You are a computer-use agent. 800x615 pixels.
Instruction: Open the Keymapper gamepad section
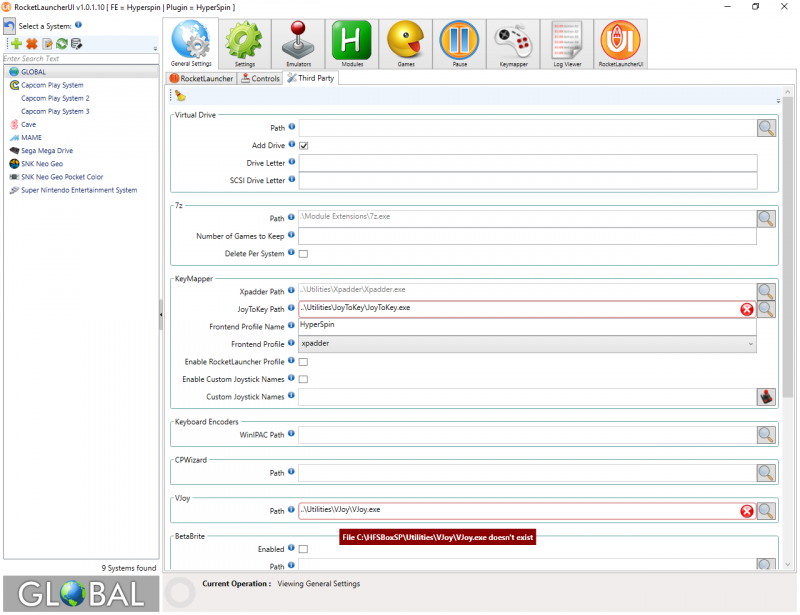513,44
